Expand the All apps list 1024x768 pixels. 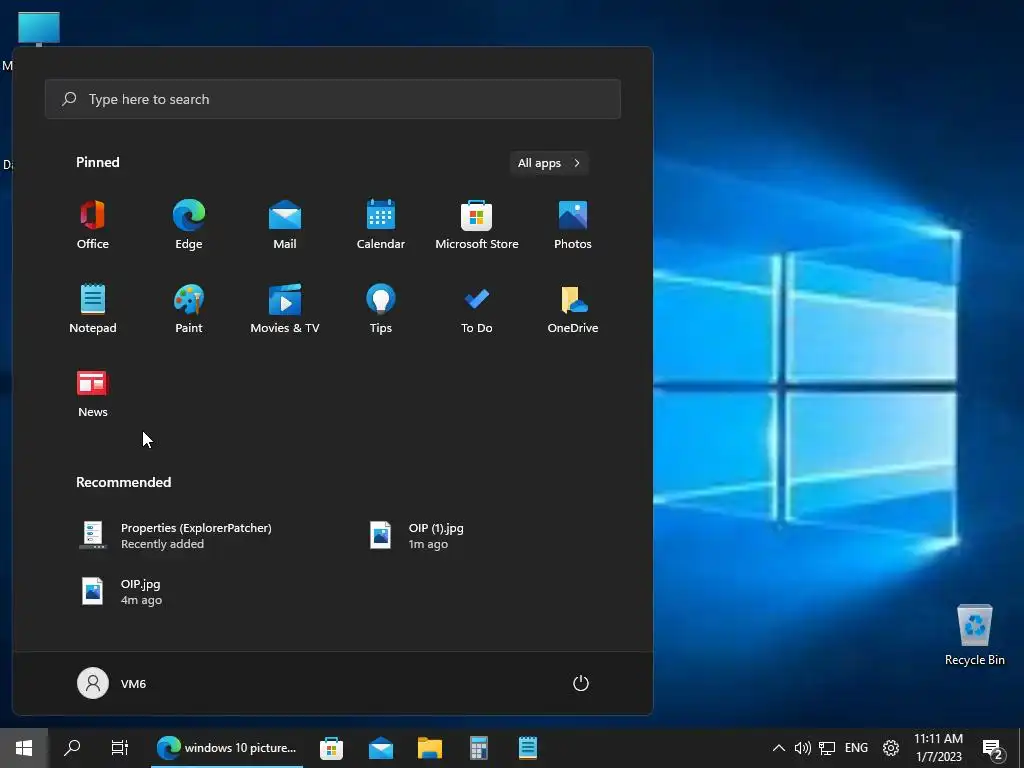[x=549, y=163]
